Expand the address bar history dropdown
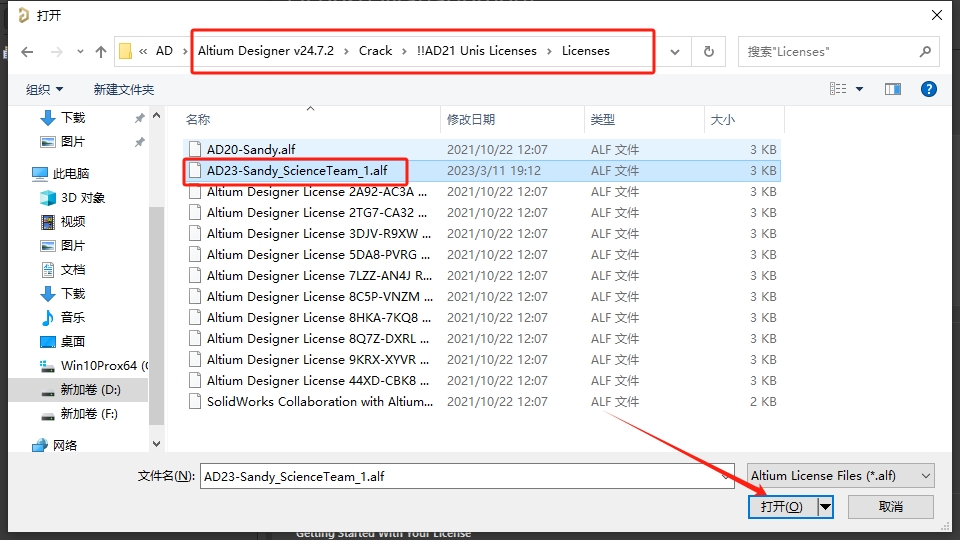Screen dimensions: 960x540 click(x=675, y=52)
